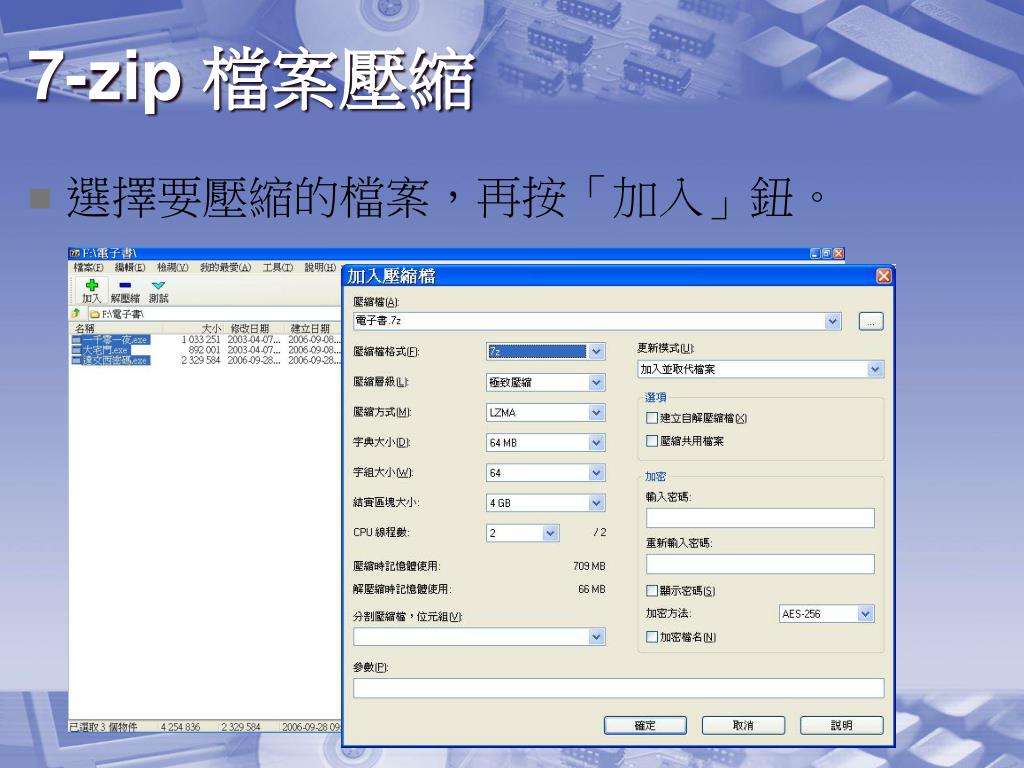Click the 重新輸入密碼 field
Viewport: 1024px width, 768px height.
click(760, 564)
